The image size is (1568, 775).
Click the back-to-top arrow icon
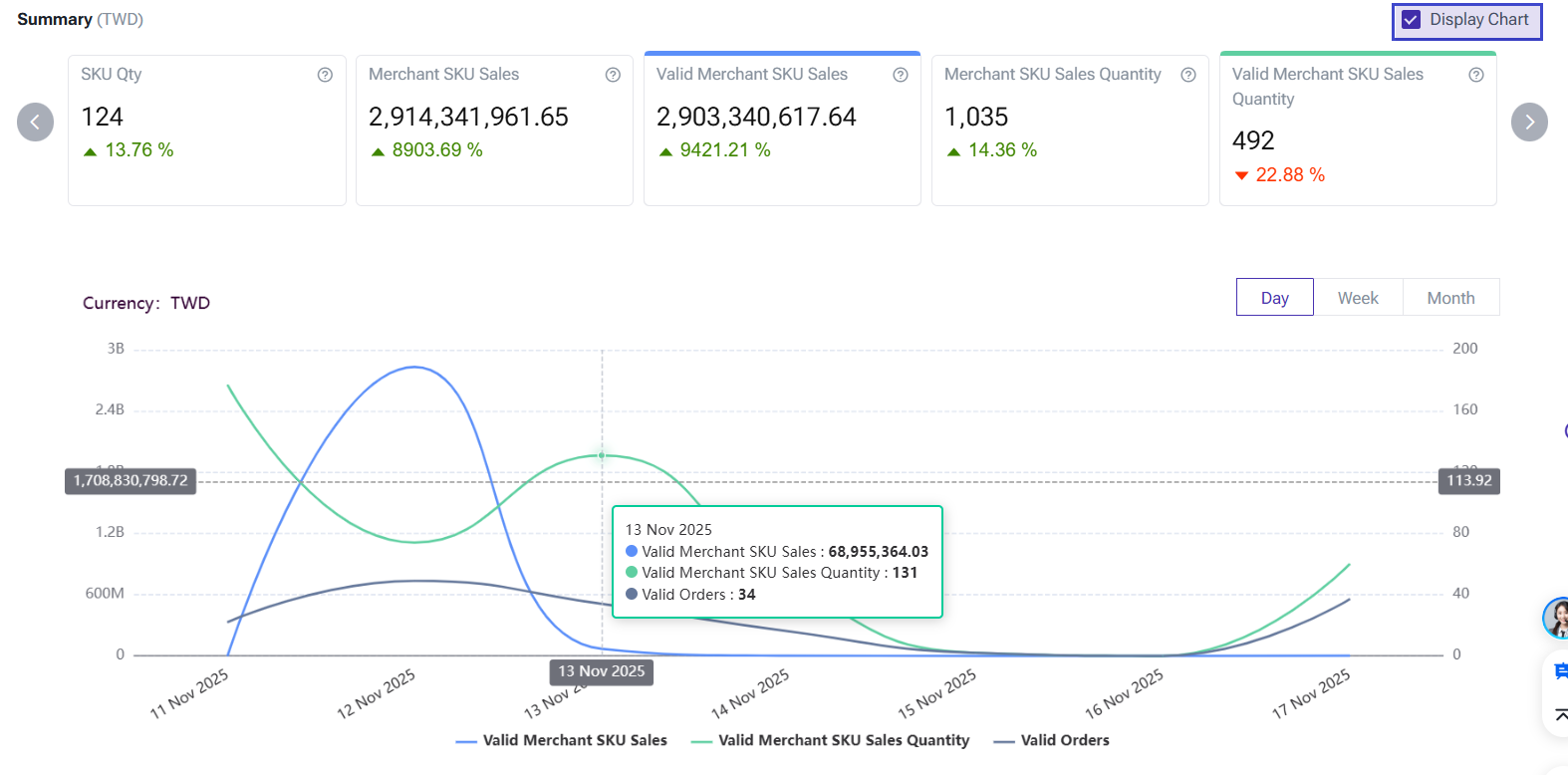point(1560,714)
